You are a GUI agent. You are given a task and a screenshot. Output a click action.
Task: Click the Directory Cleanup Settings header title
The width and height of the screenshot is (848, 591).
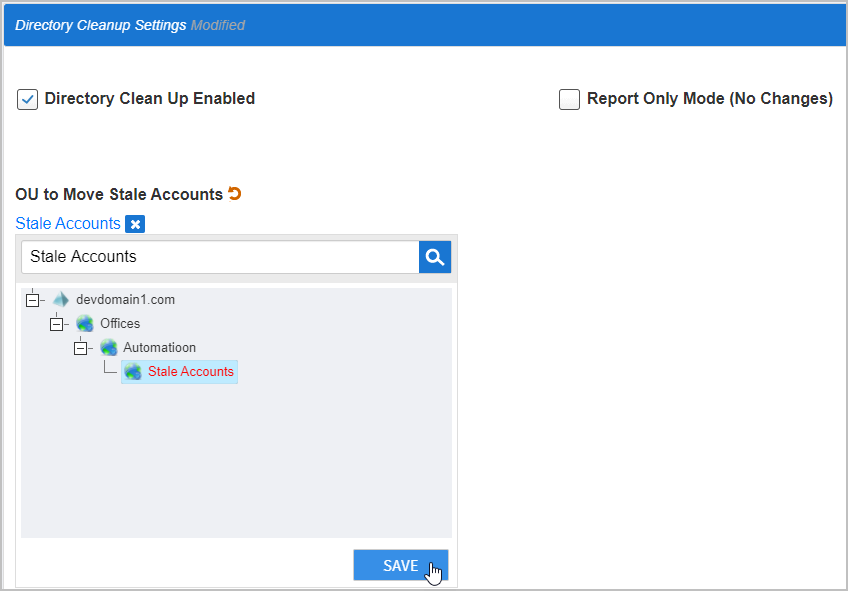pos(100,25)
